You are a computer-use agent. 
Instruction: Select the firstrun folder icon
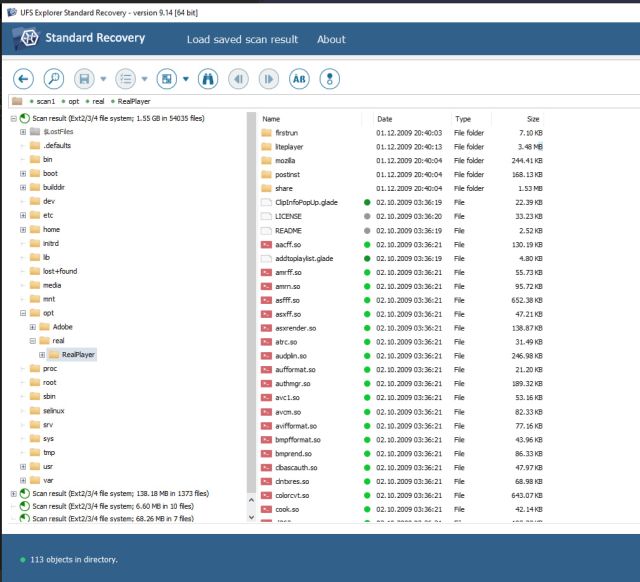(x=266, y=133)
